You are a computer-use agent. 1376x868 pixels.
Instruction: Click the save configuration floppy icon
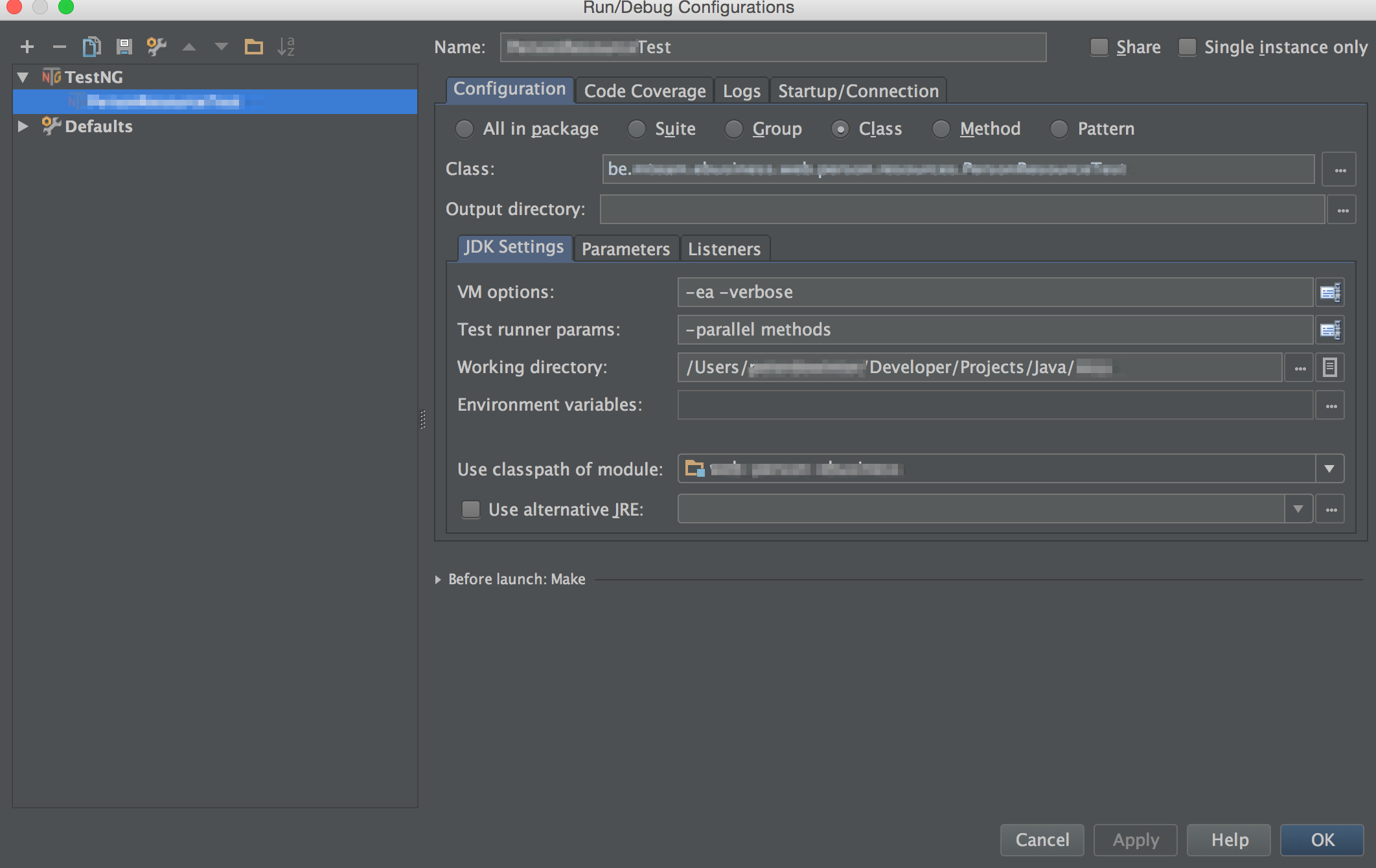coord(124,47)
